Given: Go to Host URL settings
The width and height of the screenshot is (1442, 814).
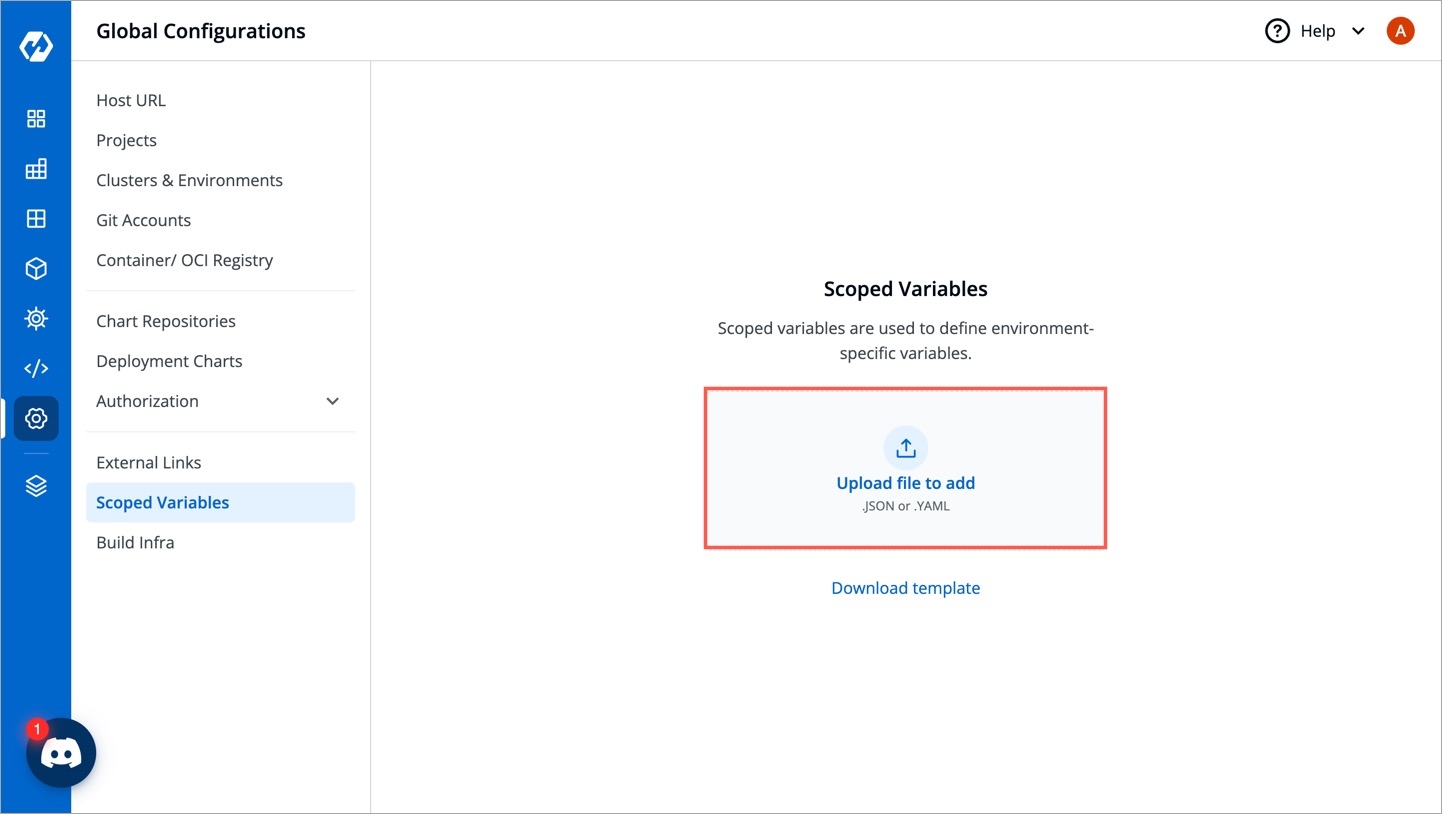Looking at the screenshot, I should [x=131, y=100].
